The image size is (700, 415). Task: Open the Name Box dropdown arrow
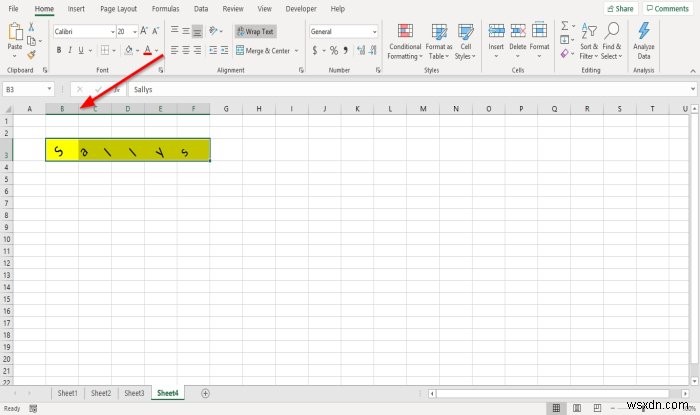click(49, 89)
